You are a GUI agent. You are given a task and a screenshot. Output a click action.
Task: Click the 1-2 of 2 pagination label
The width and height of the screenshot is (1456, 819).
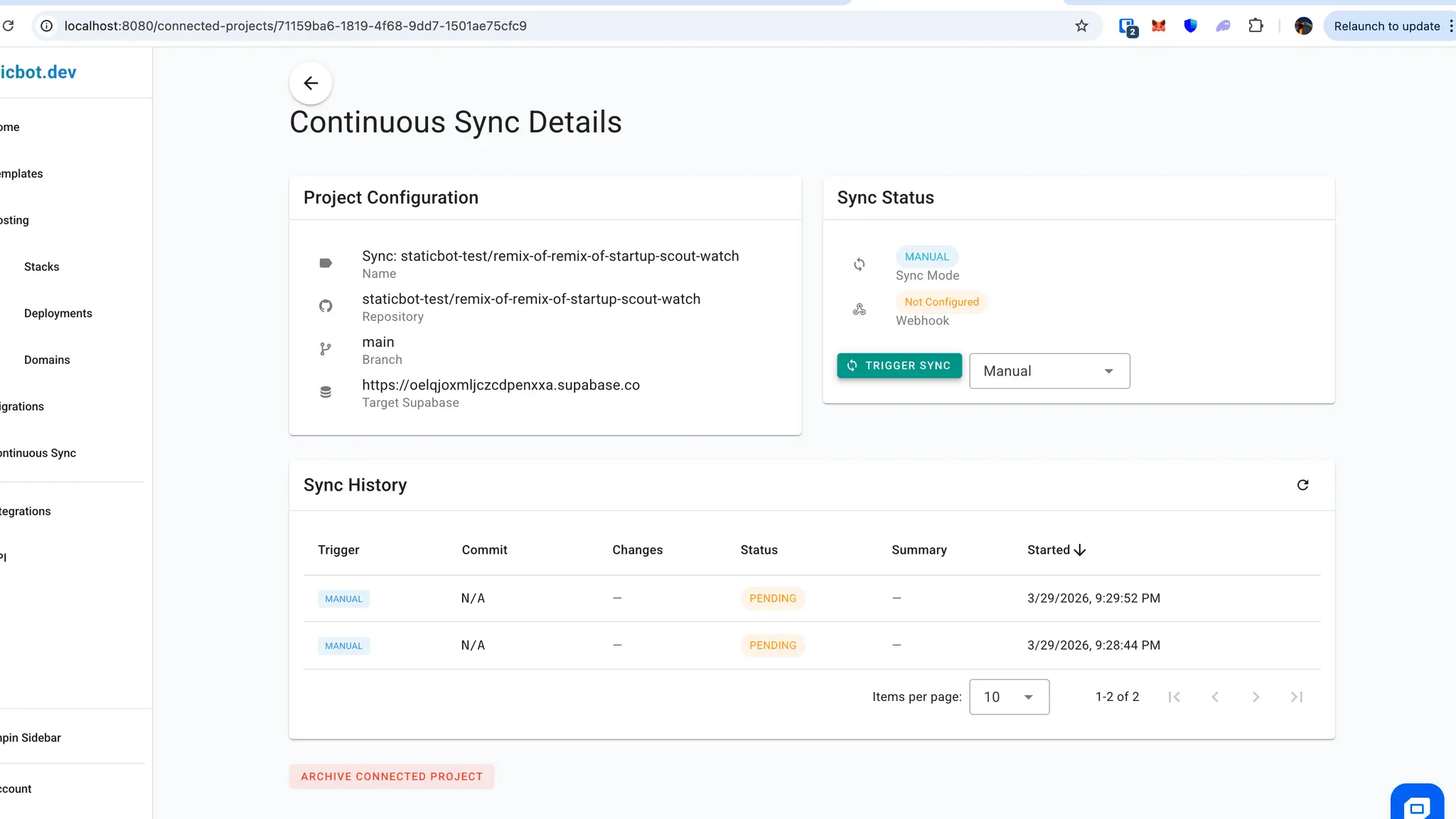tap(1117, 697)
